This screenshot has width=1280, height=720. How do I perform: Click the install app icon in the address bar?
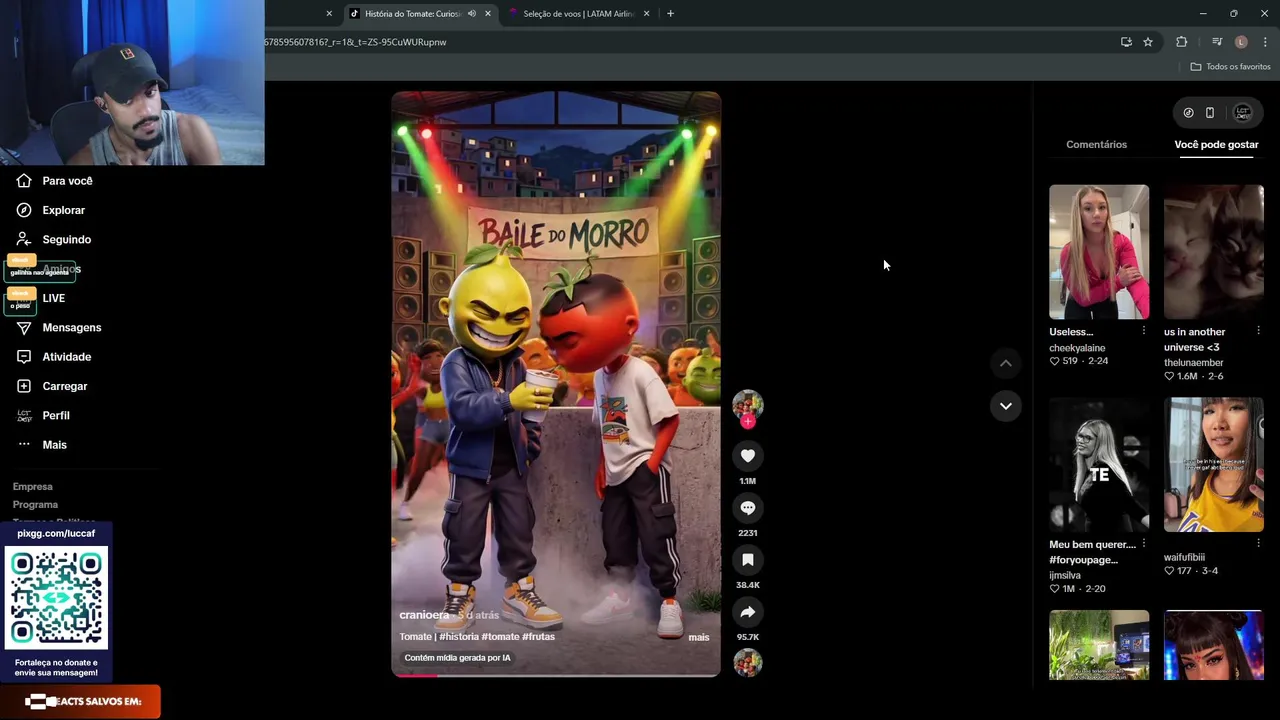[1126, 42]
